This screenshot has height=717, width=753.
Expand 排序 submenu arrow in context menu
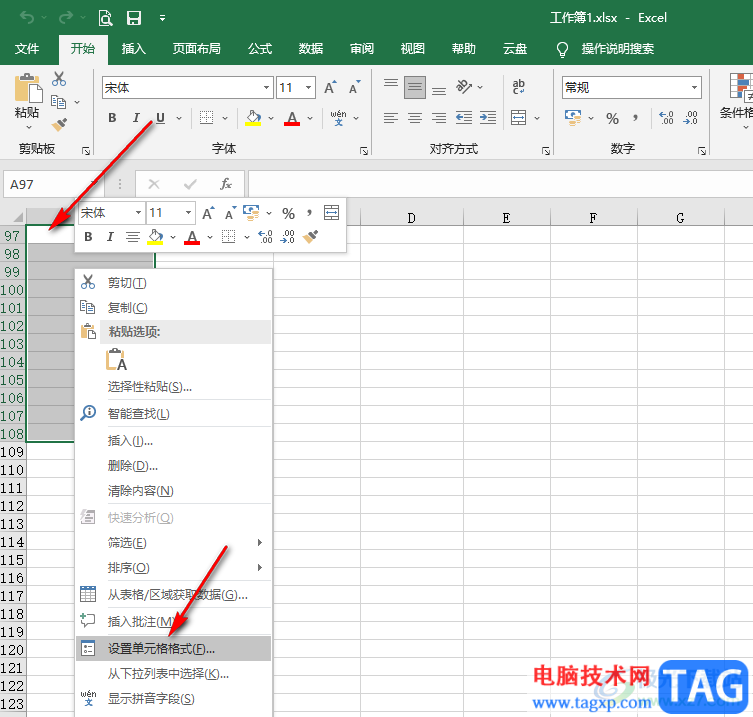point(260,568)
